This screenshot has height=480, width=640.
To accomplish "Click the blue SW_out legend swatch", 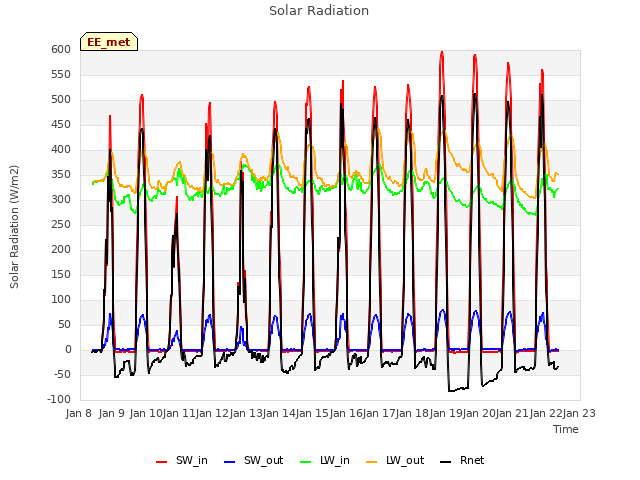I will click(230, 462).
